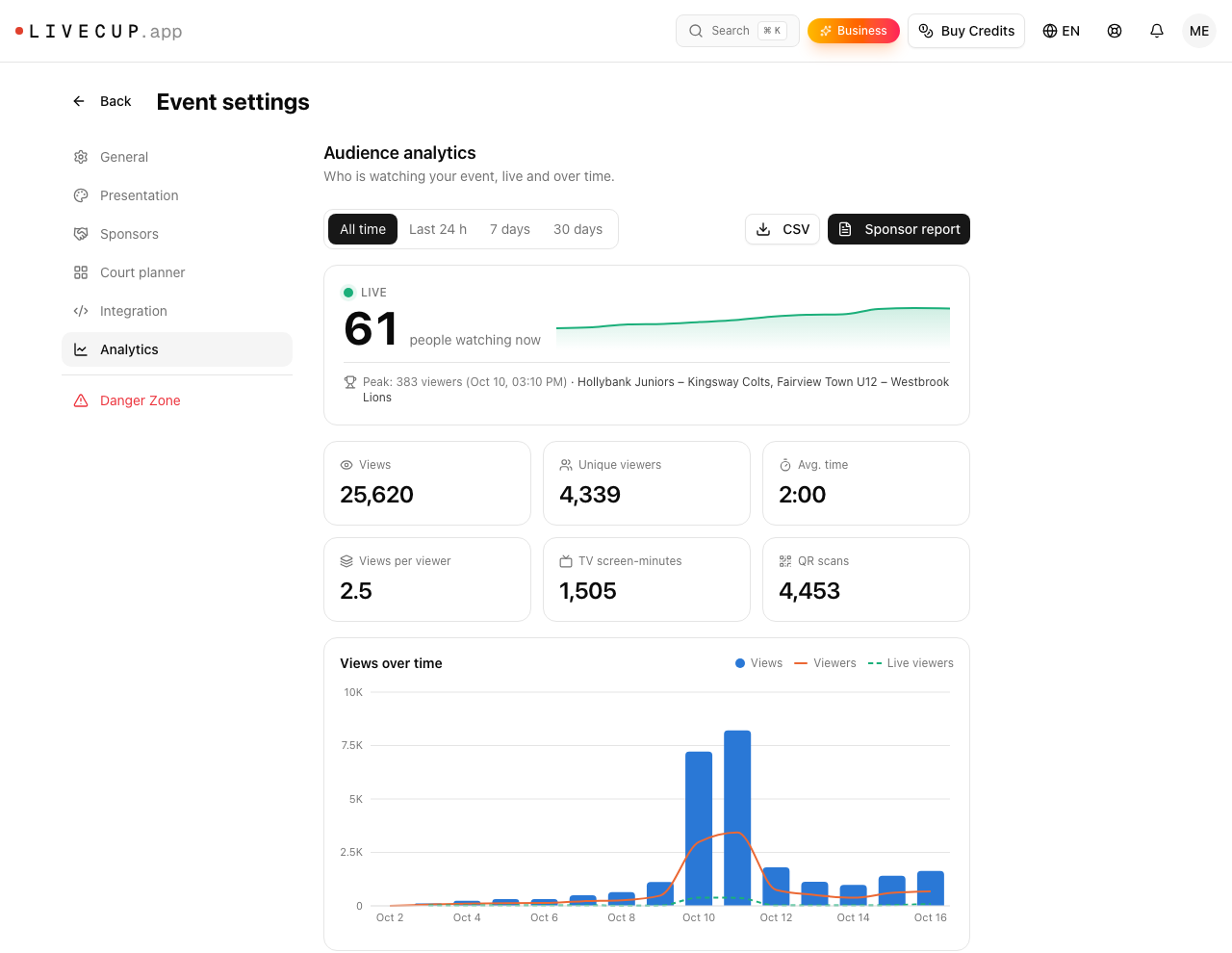Click the Avg. time stat card
Viewport: 1232px width, 953px height.
tap(866, 483)
